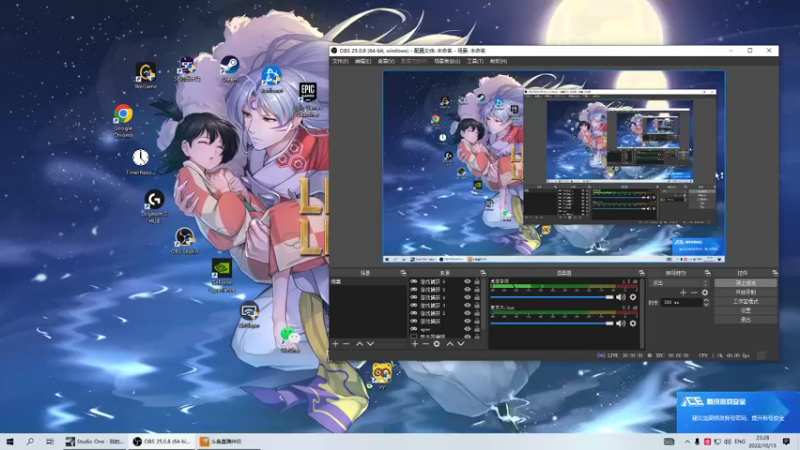The width and height of the screenshot is (800, 450).
Task: Mute Mic/Aux speaker icon
Action: point(621,323)
